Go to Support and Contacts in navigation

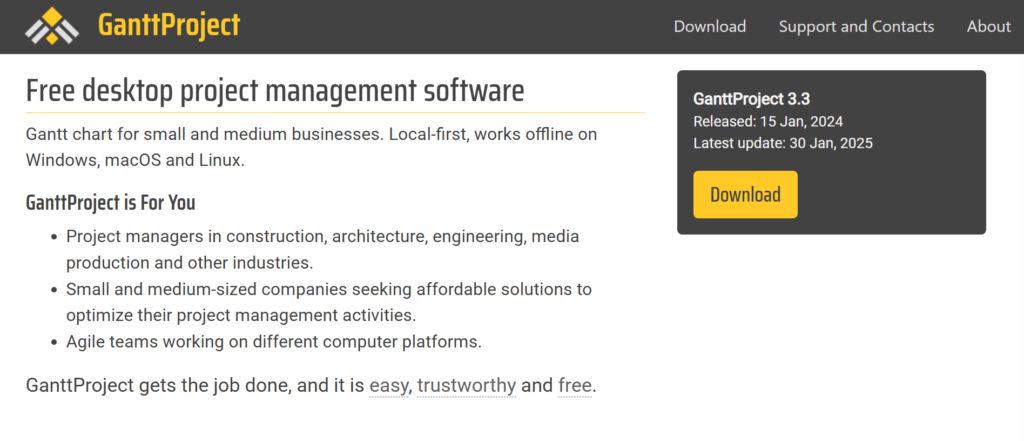(856, 27)
